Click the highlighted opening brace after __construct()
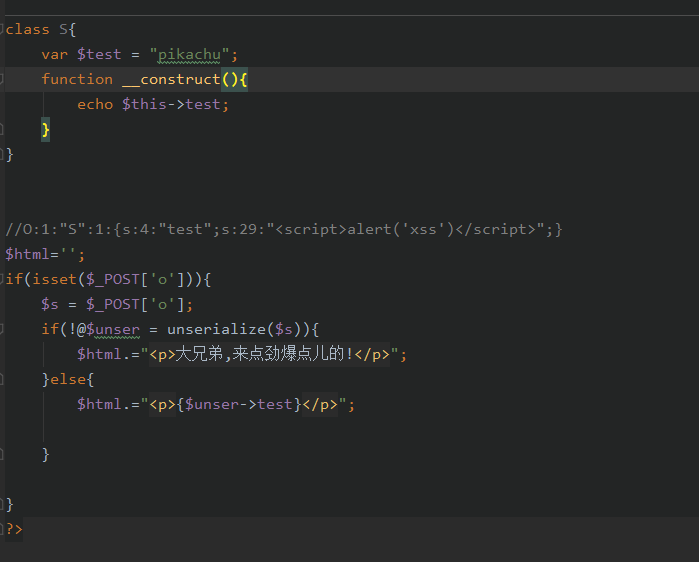The width and height of the screenshot is (699, 562). tap(243, 79)
